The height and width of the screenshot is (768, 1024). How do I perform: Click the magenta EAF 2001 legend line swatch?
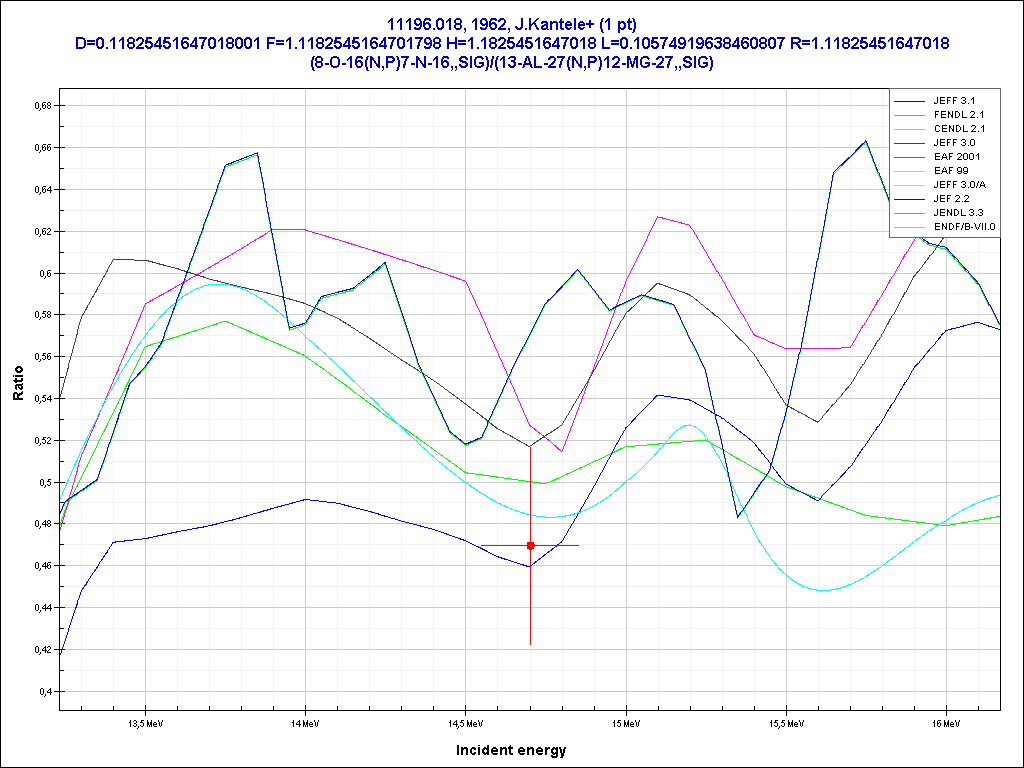click(x=909, y=157)
